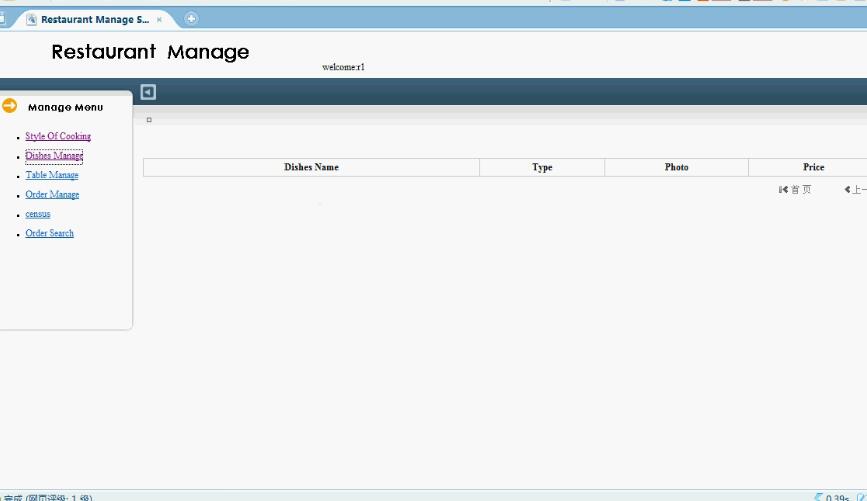The width and height of the screenshot is (867, 501).
Task: Click the welcome:r1 user text
Action: pos(343,67)
